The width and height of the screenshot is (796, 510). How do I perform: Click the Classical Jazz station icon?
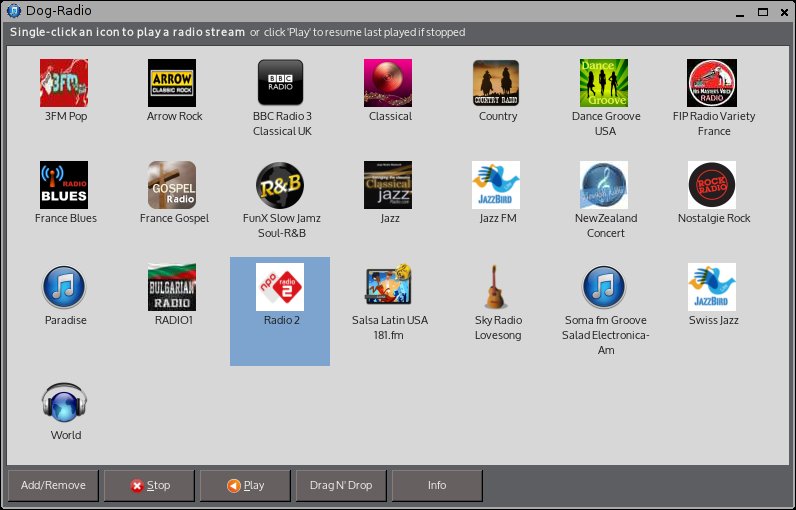coord(388,185)
